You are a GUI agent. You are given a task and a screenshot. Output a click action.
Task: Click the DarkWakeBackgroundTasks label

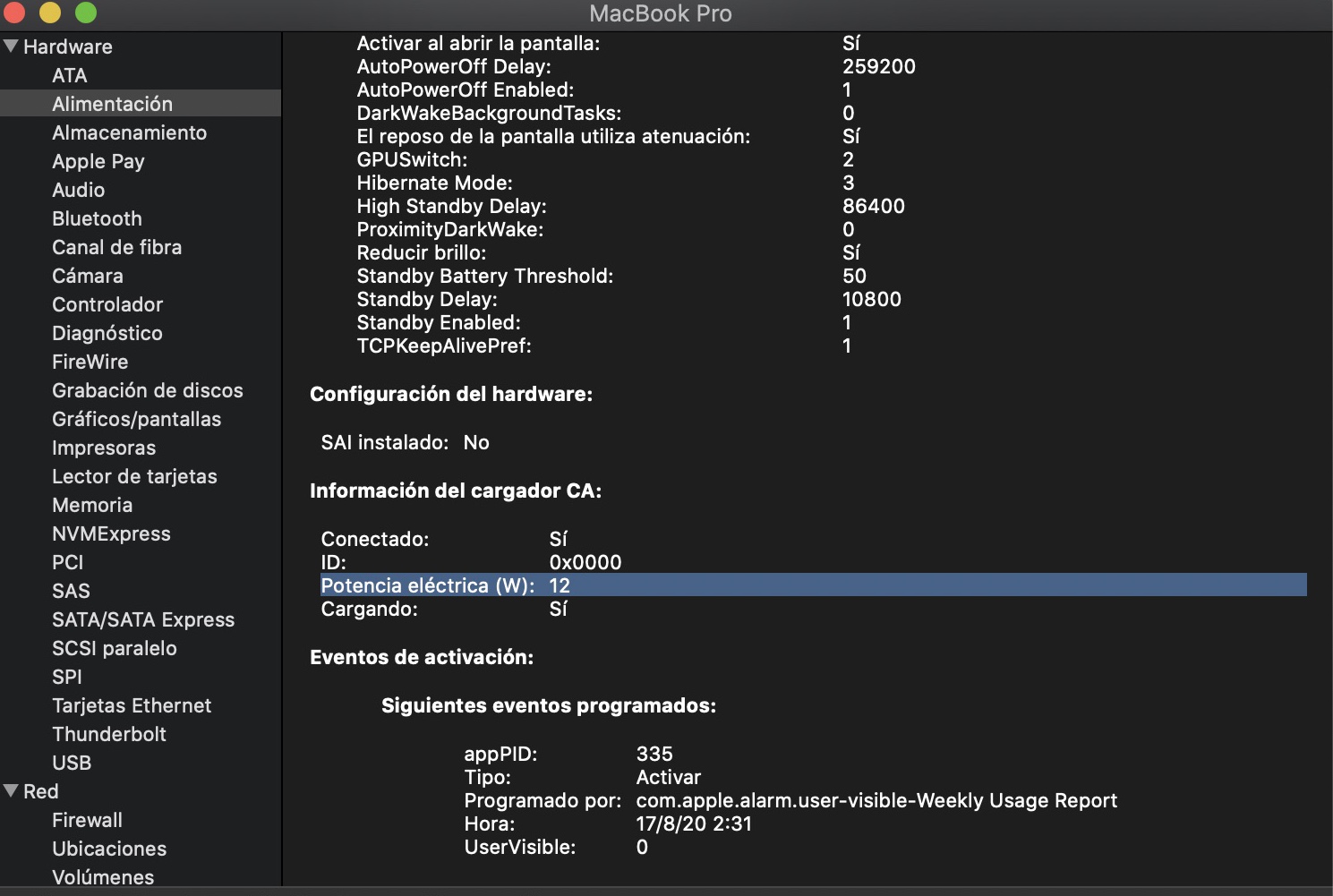[x=490, y=113]
